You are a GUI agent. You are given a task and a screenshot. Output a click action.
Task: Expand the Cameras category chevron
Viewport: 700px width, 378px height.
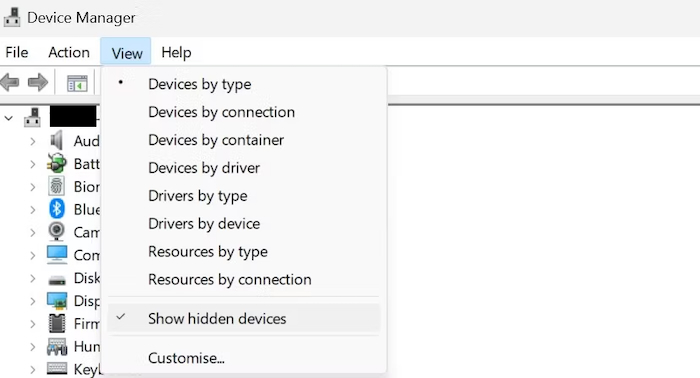click(33, 233)
